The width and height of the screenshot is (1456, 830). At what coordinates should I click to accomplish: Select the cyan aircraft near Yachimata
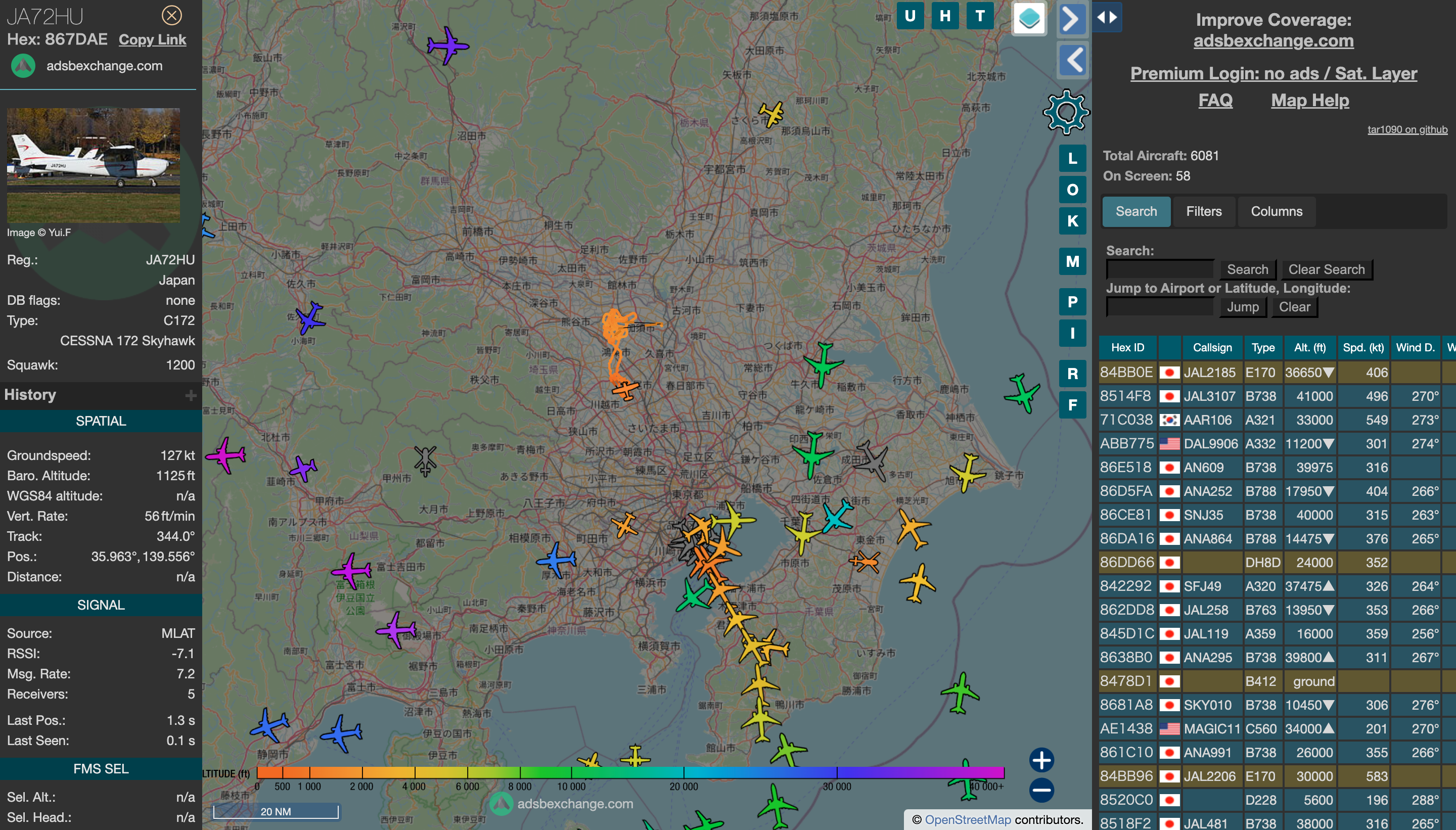837,516
